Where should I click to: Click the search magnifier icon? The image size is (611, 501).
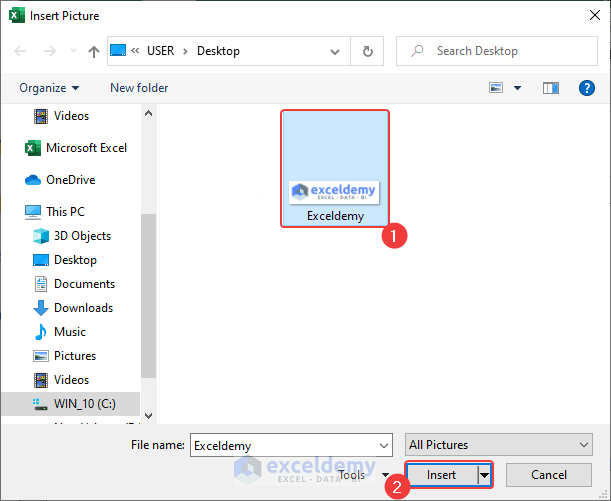point(417,51)
